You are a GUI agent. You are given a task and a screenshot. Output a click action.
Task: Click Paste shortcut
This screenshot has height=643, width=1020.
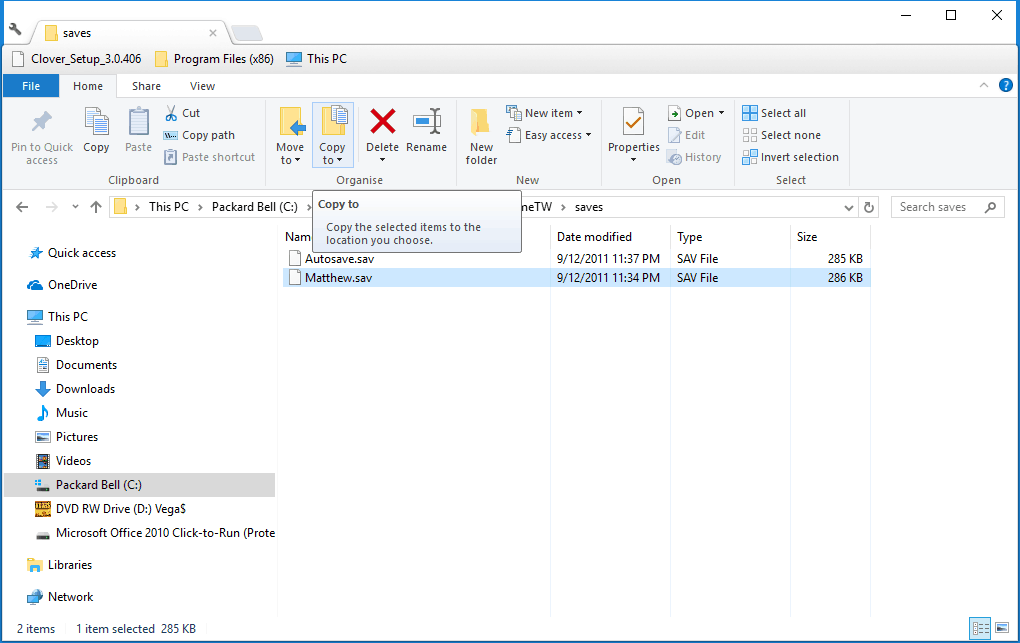coord(209,157)
